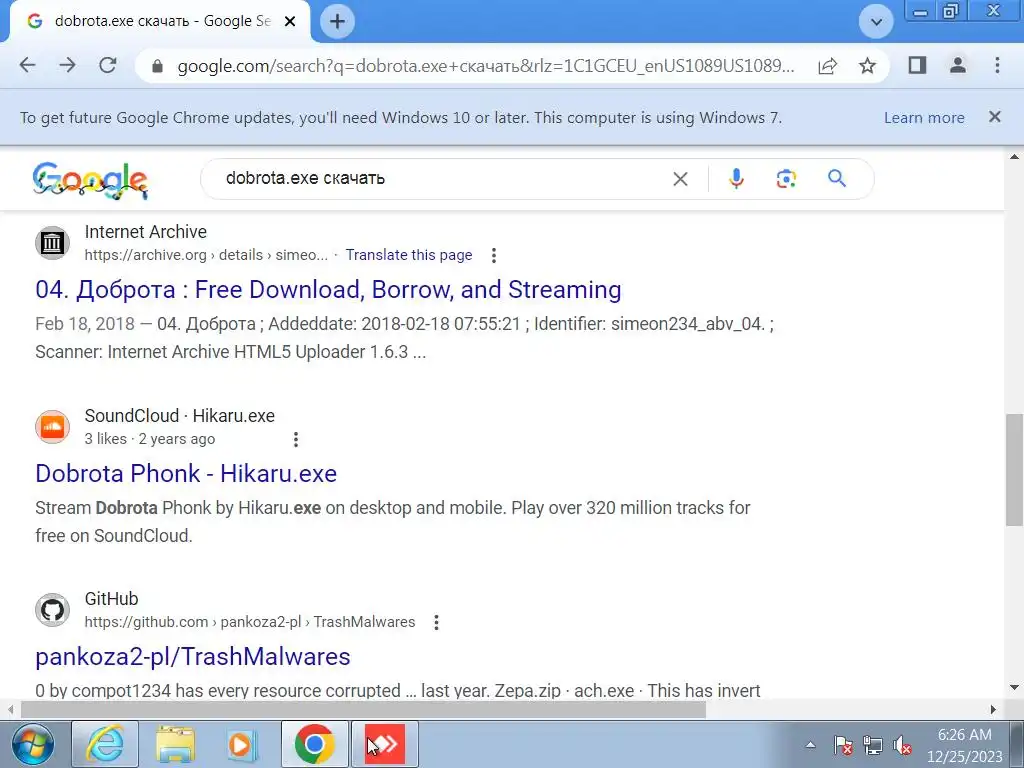Viewport: 1024px width, 768px height.
Task: Go to Google home via the logo
Action: pyautogui.click(x=90, y=180)
